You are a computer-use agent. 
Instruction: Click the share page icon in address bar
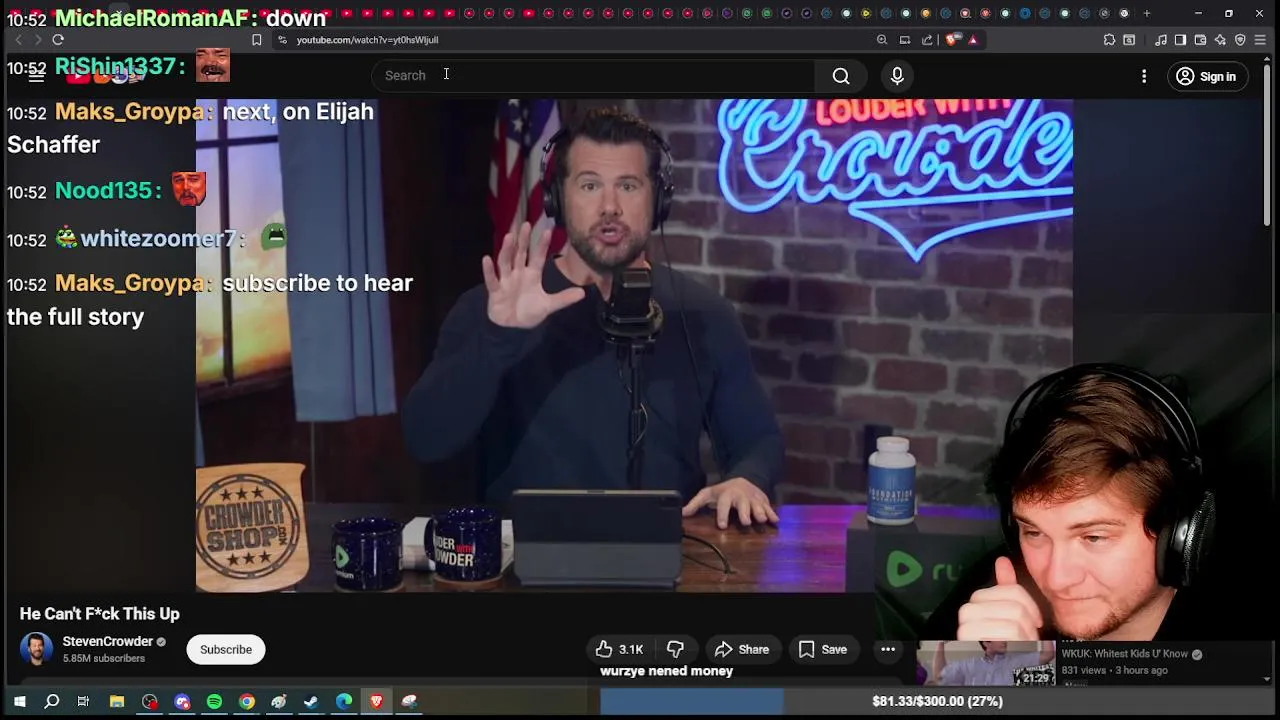[927, 40]
